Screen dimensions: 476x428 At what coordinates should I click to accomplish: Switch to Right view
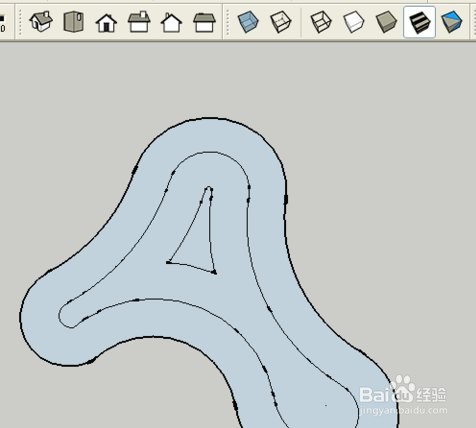pyautogui.click(x=139, y=22)
